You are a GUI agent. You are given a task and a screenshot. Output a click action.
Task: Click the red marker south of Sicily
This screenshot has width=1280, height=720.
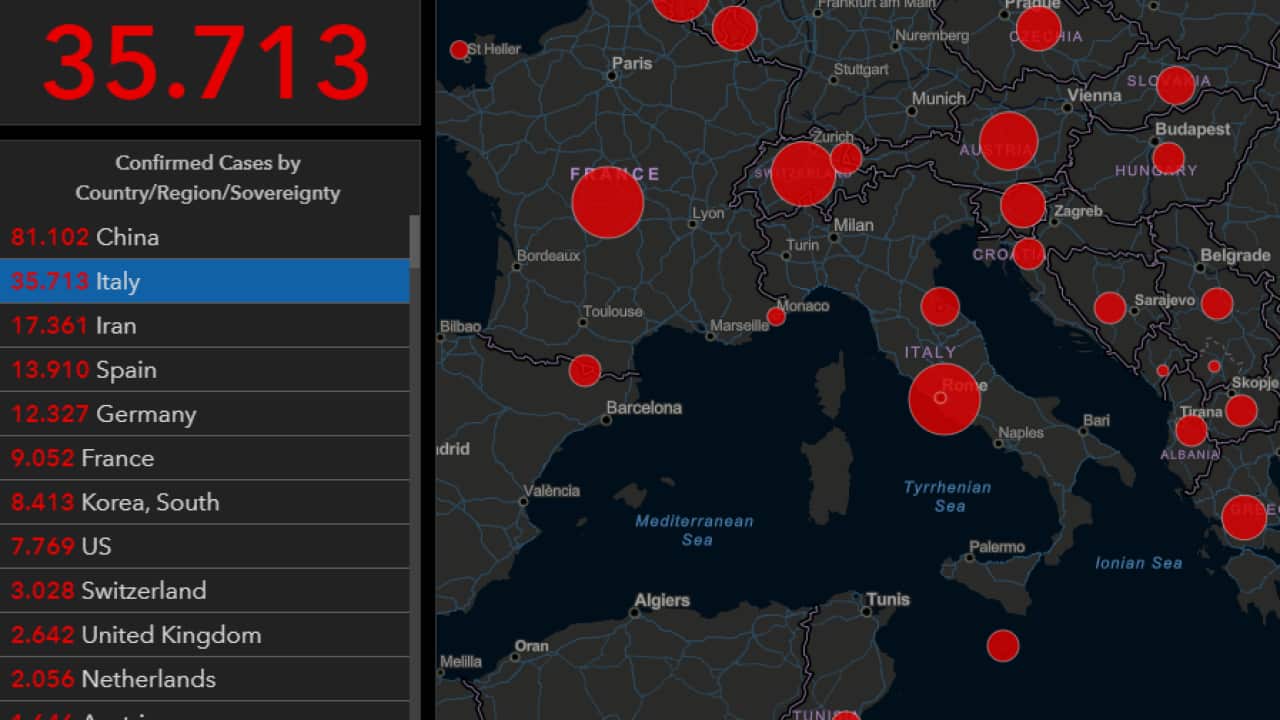1003,646
